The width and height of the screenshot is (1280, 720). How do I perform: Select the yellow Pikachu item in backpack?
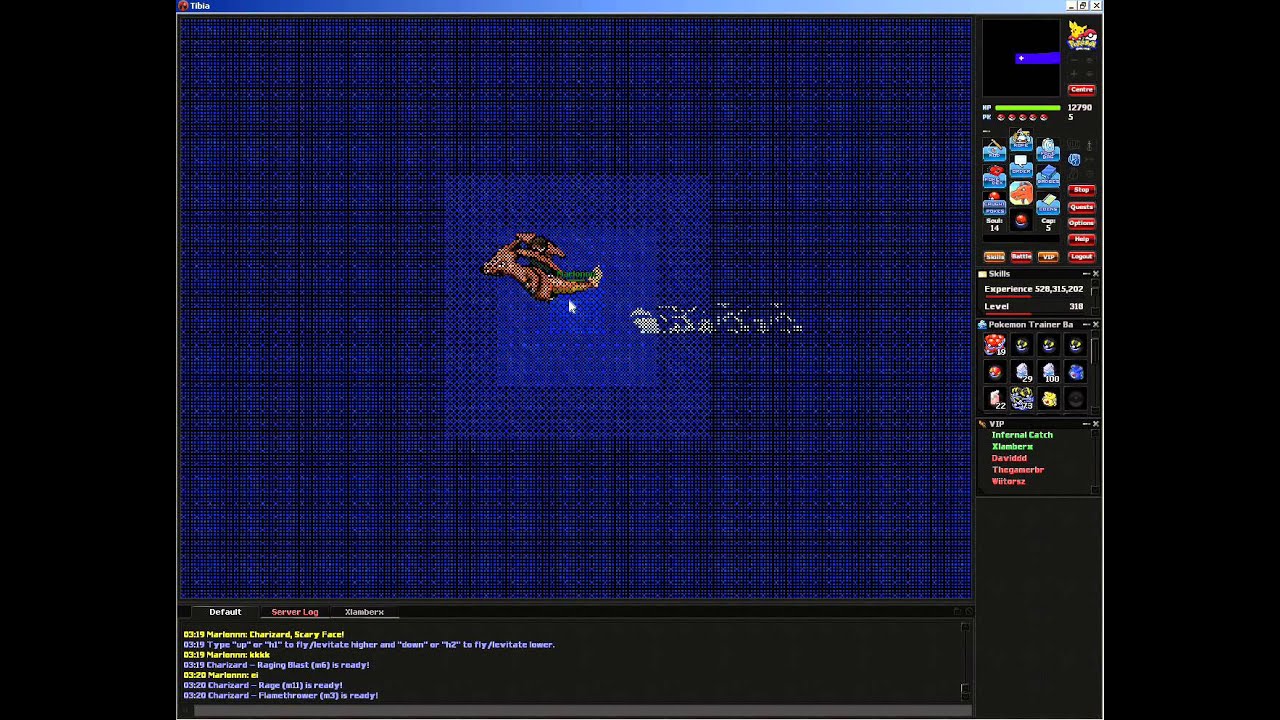(1050, 398)
